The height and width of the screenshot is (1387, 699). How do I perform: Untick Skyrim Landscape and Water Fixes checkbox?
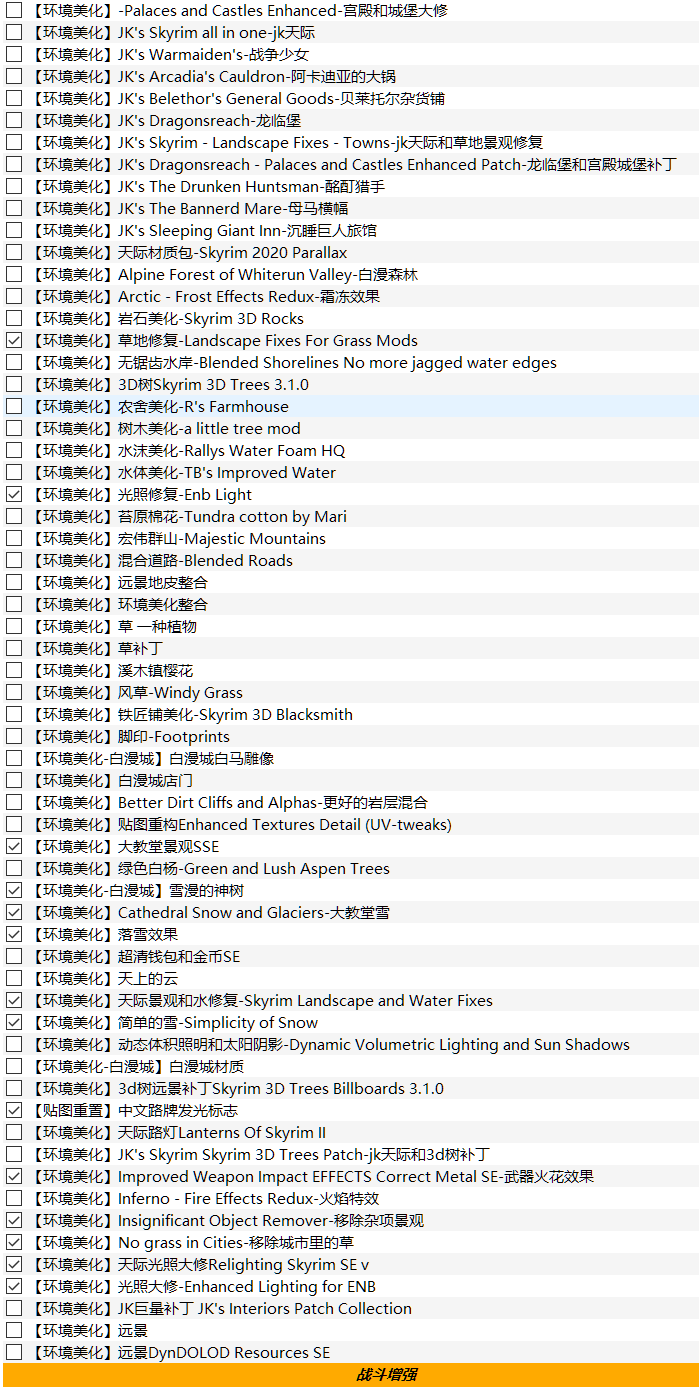pyautogui.click(x=14, y=1000)
